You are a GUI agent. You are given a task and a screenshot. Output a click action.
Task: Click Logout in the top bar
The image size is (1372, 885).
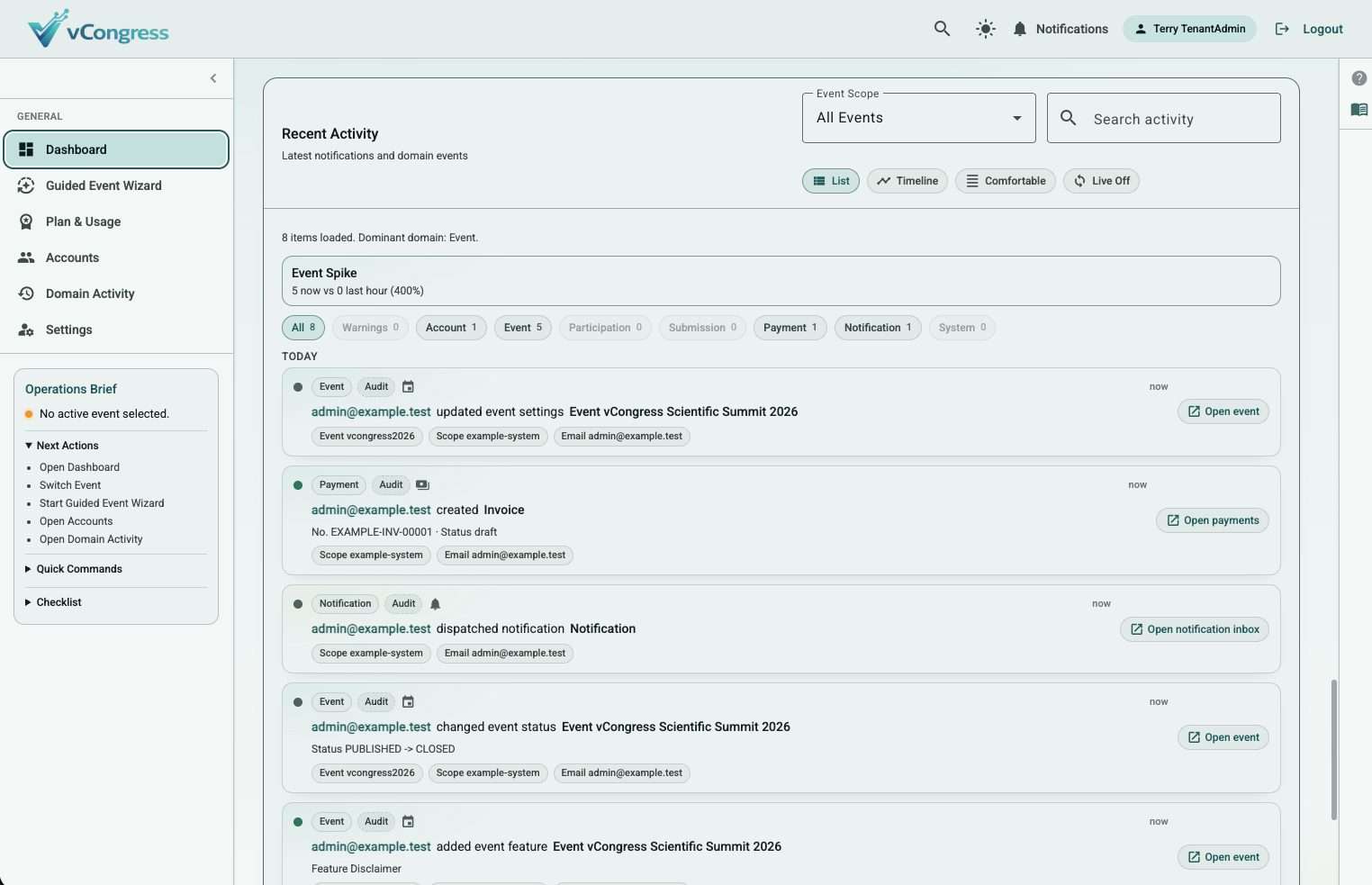coord(1309,29)
